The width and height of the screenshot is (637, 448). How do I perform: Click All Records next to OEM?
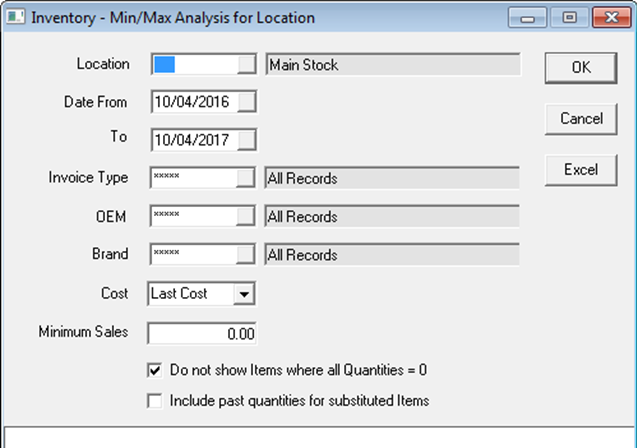pos(392,216)
